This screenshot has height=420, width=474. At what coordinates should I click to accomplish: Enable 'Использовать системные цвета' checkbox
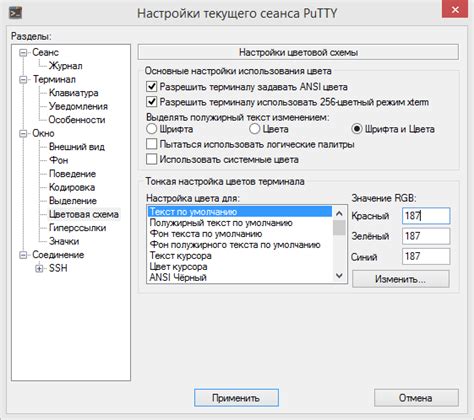pos(152,159)
